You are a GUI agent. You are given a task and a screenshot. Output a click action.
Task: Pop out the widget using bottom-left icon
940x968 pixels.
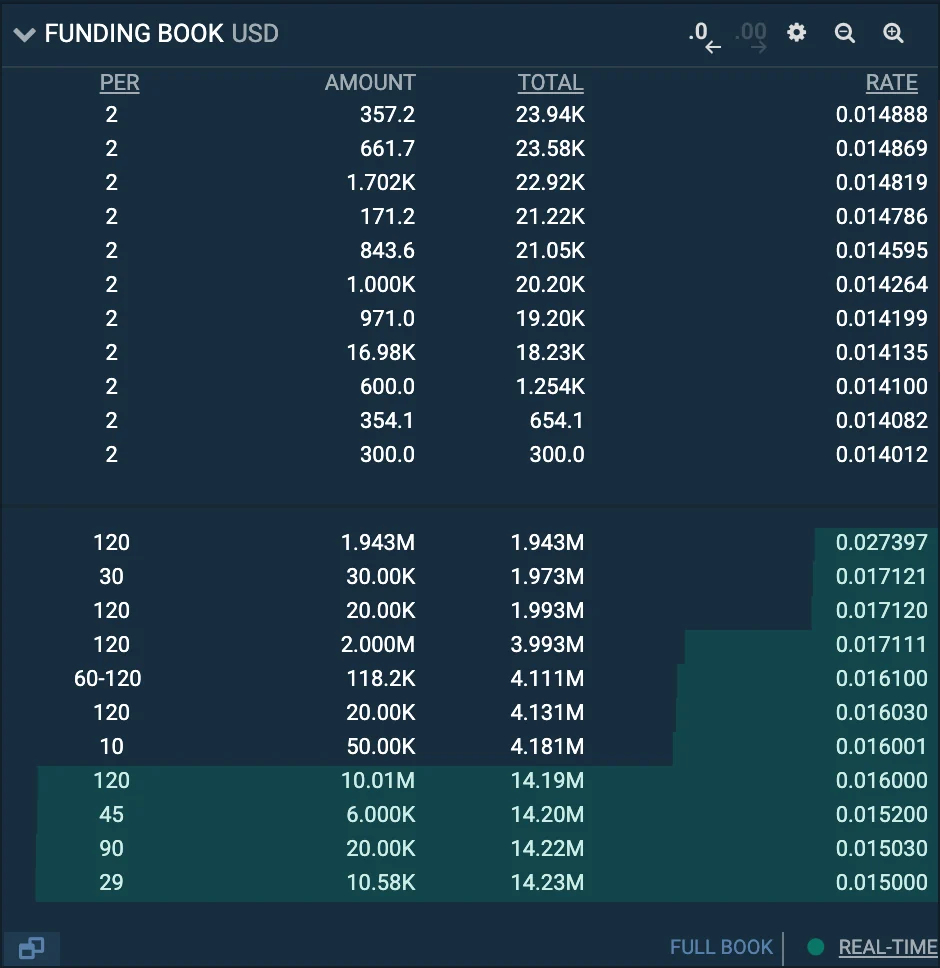[x=31, y=948]
